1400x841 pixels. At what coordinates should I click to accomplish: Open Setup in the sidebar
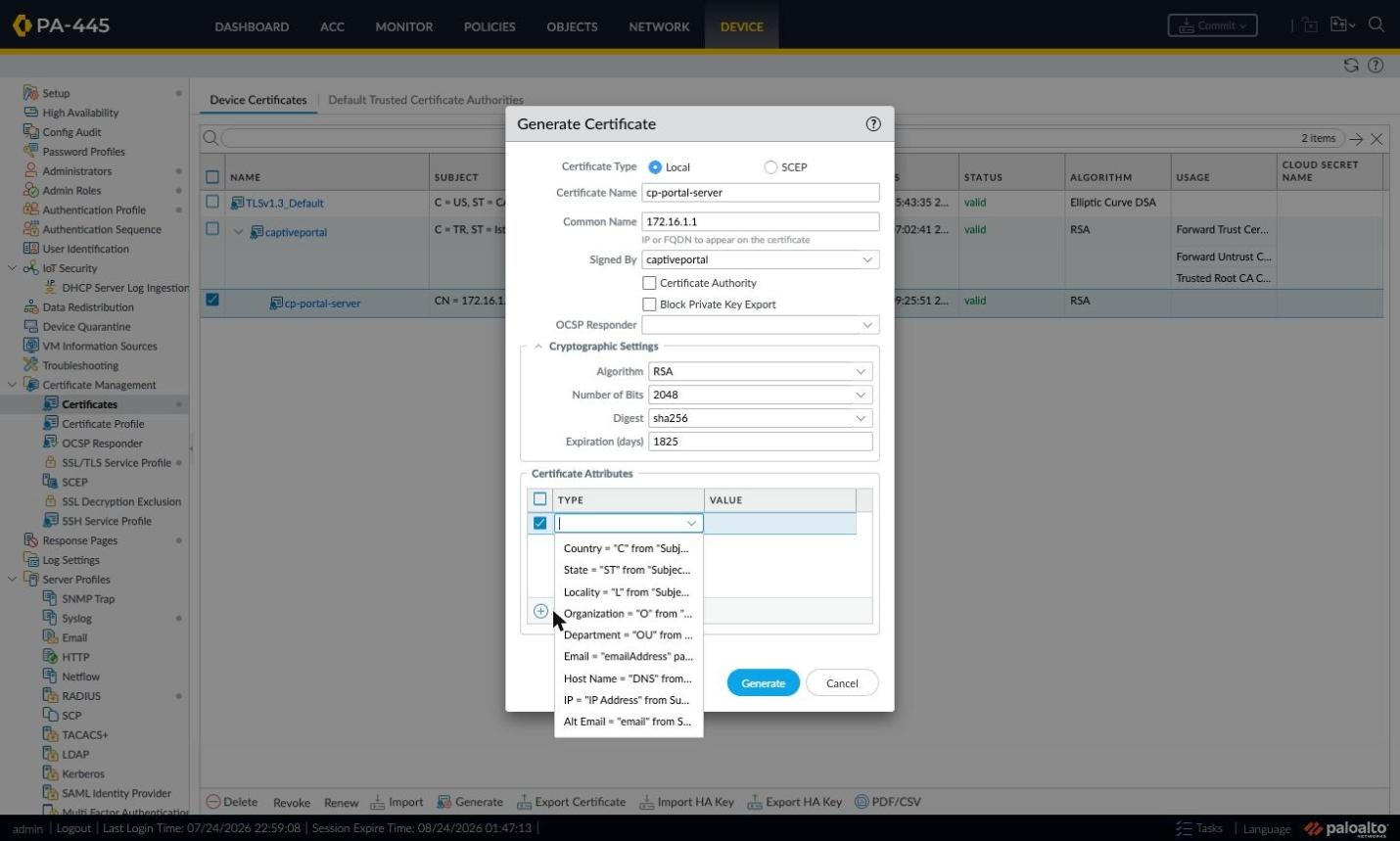pyautogui.click(x=56, y=93)
